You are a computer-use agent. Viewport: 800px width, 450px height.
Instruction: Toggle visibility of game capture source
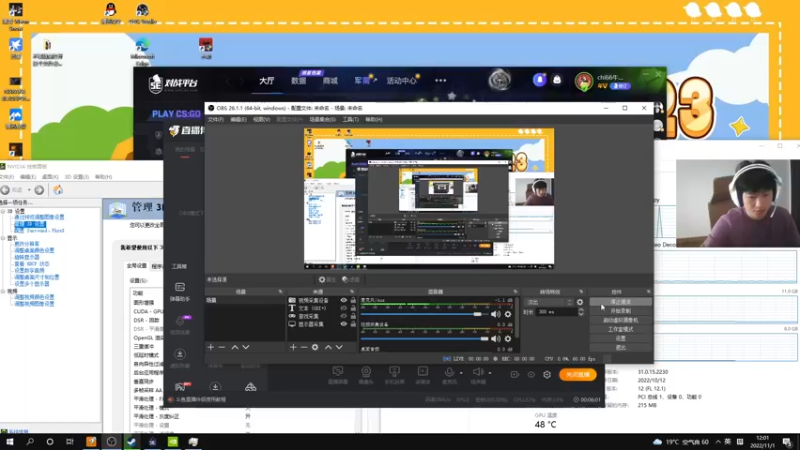click(x=344, y=316)
